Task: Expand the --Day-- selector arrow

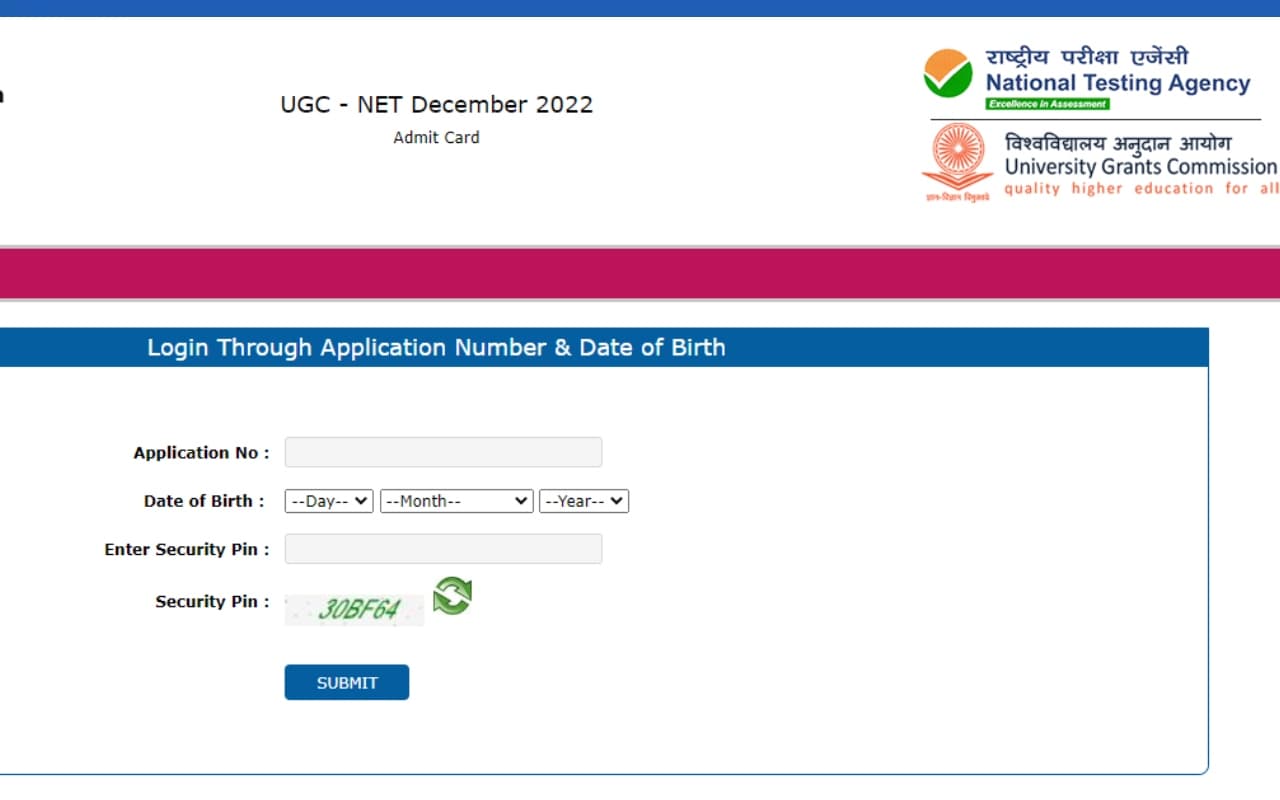Action: coord(363,501)
